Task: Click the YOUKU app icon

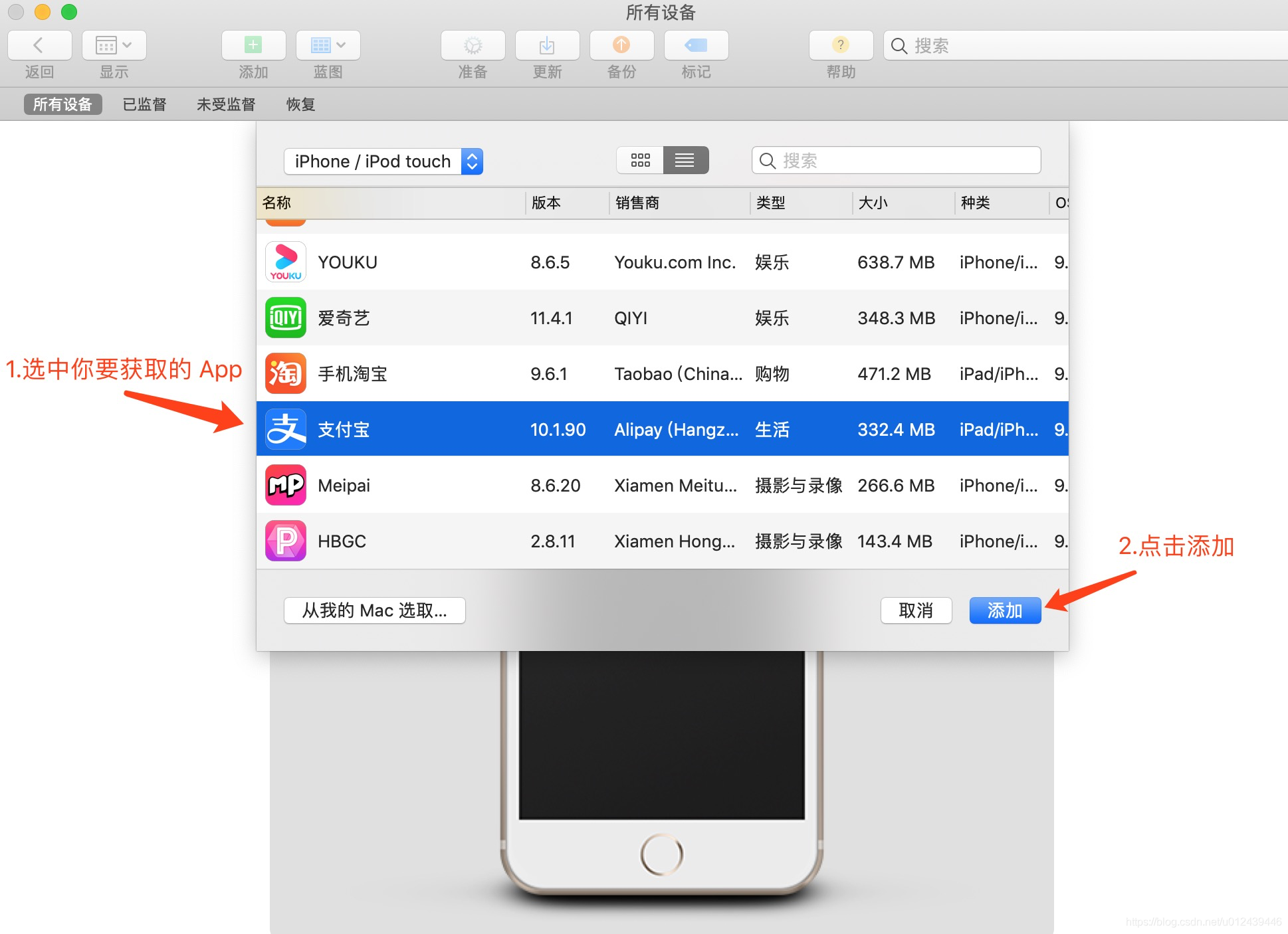Action: point(286,262)
